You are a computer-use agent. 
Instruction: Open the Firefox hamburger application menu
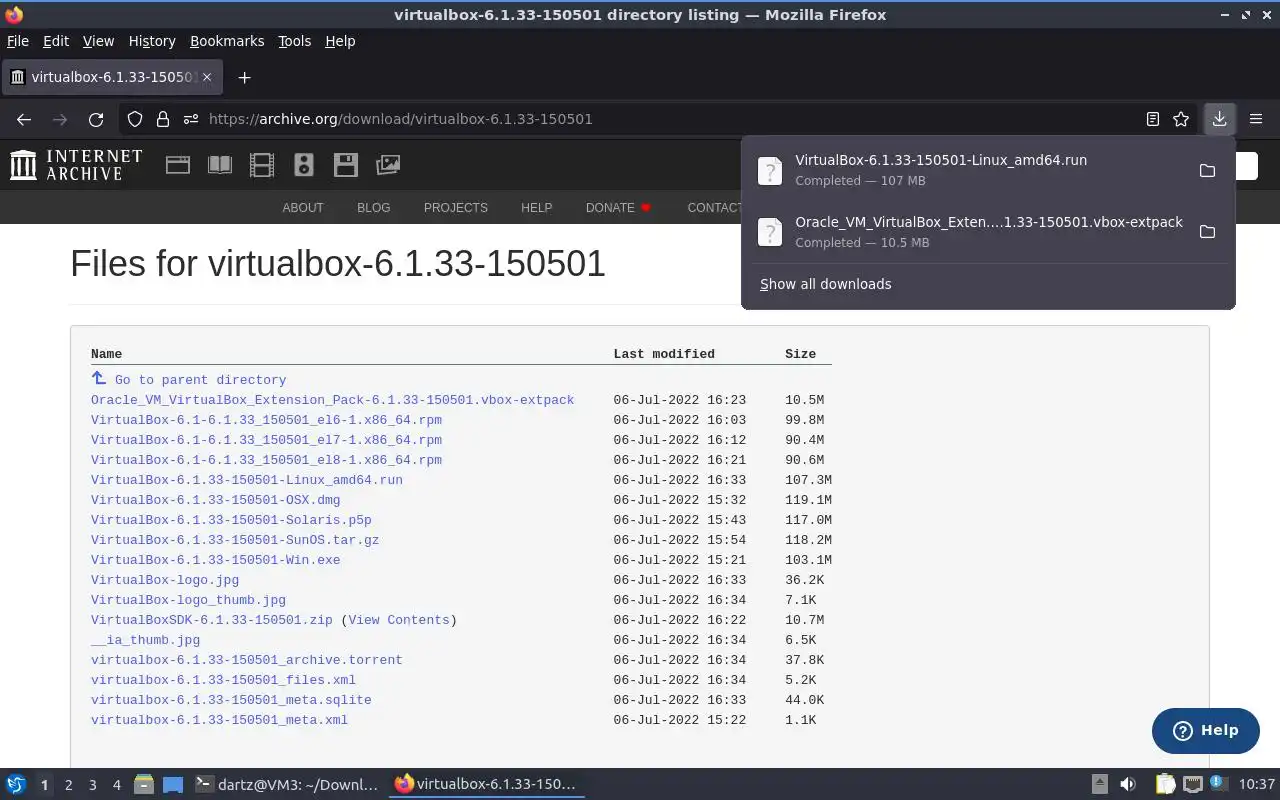coord(1256,119)
